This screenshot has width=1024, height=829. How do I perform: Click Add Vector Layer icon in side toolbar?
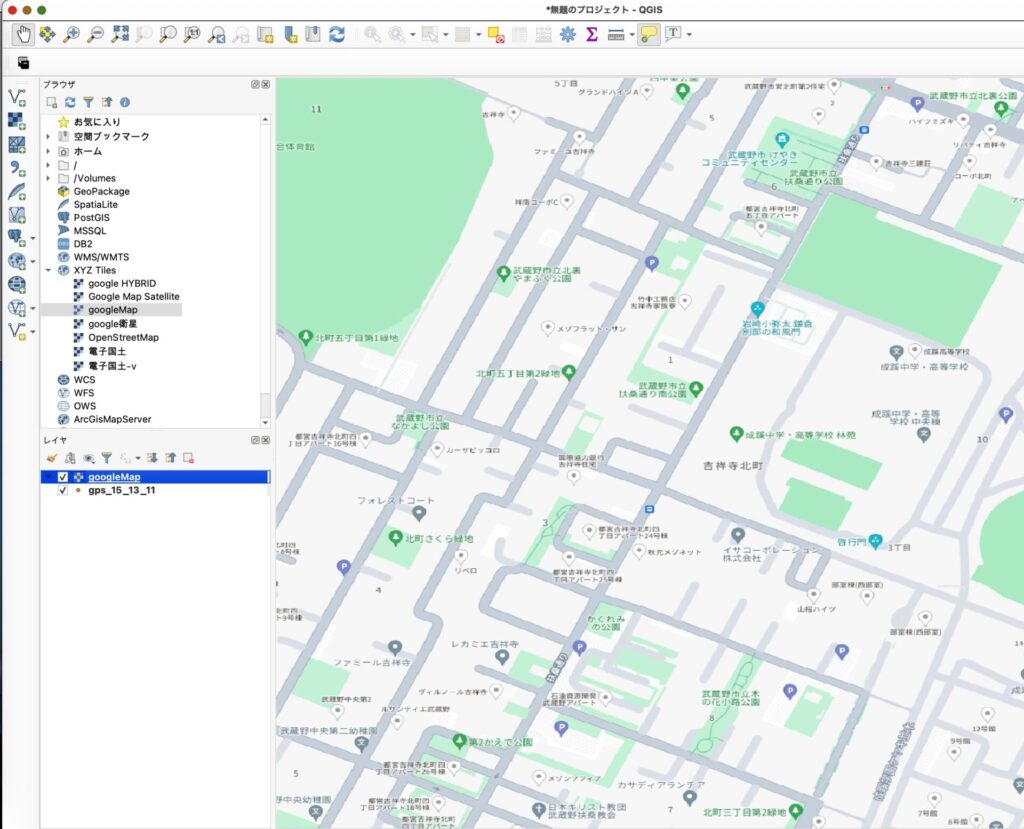(x=17, y=98)
